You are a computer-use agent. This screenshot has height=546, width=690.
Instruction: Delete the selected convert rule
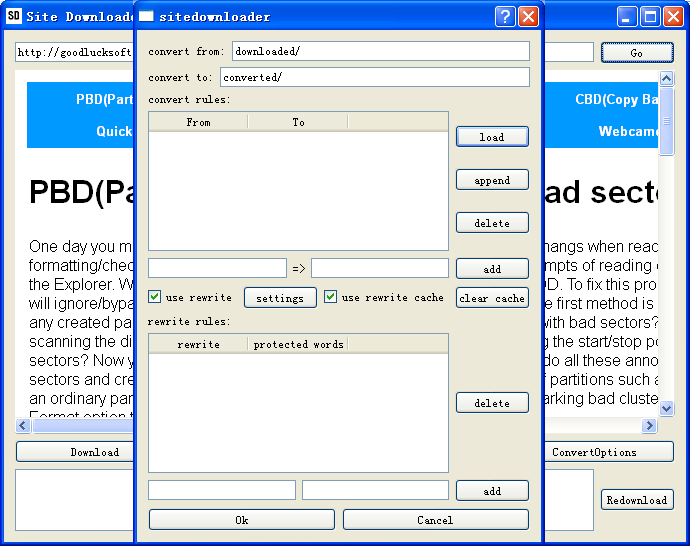point(492,223)
